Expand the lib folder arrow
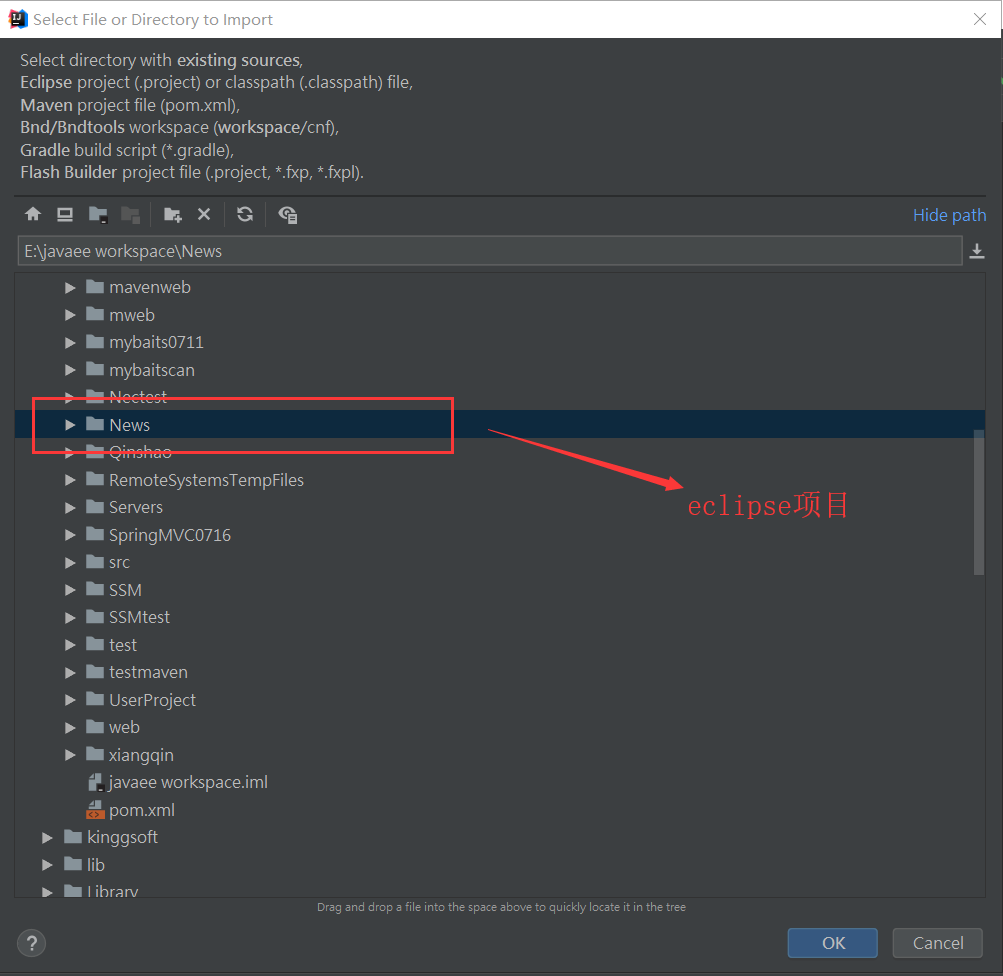1003x976 pixels. pyautogui.click(x=47, y=865)
